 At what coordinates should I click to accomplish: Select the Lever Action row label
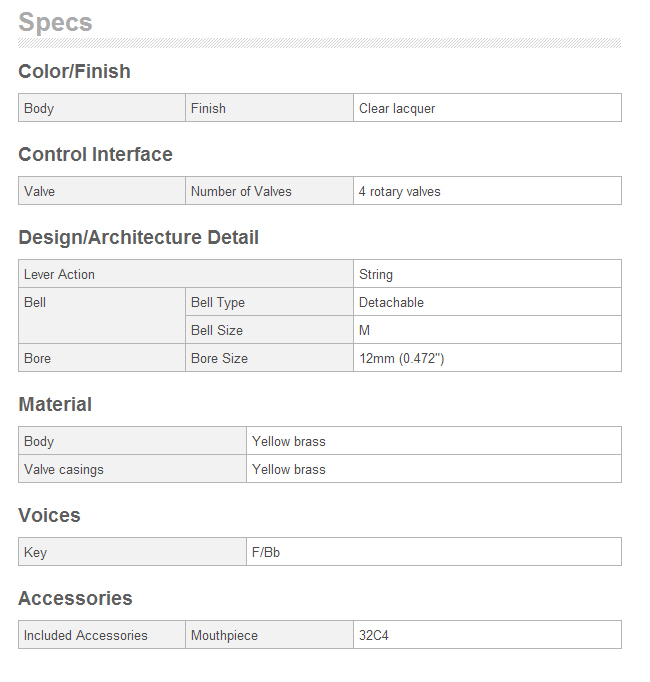(59, 274)
